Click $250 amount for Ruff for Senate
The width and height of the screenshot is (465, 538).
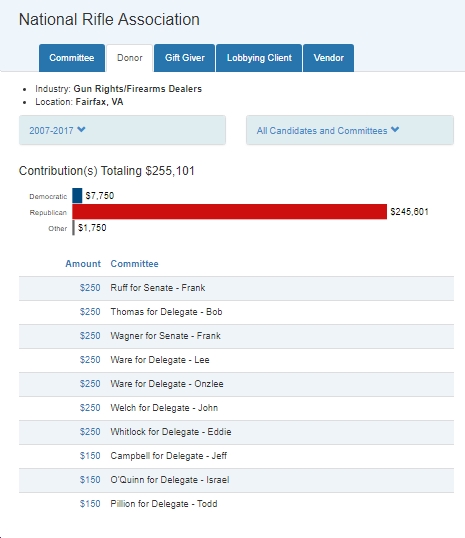tap(90, 288)
